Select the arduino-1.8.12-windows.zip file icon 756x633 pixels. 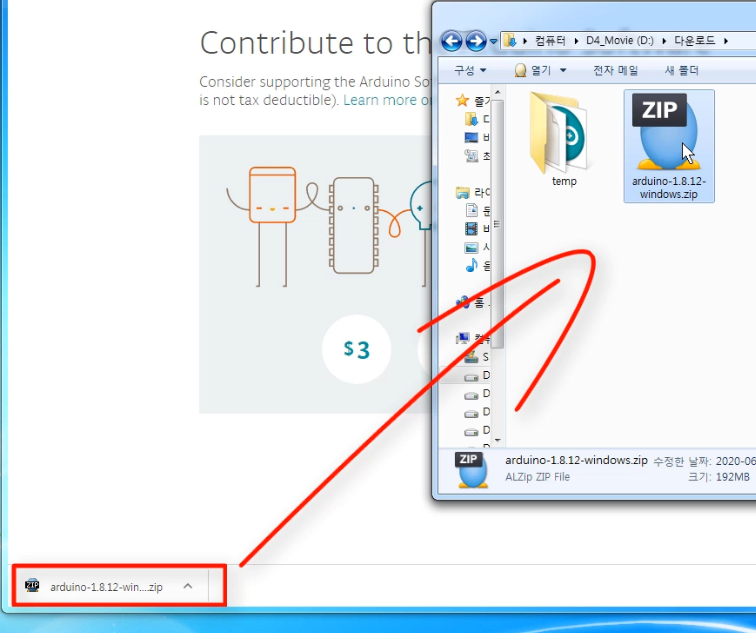pyautogui.click(x=669, y=146)
